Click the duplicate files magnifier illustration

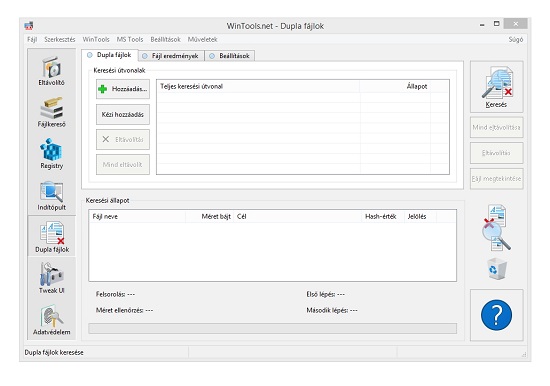pyautogui.click(x=496, y=228)
